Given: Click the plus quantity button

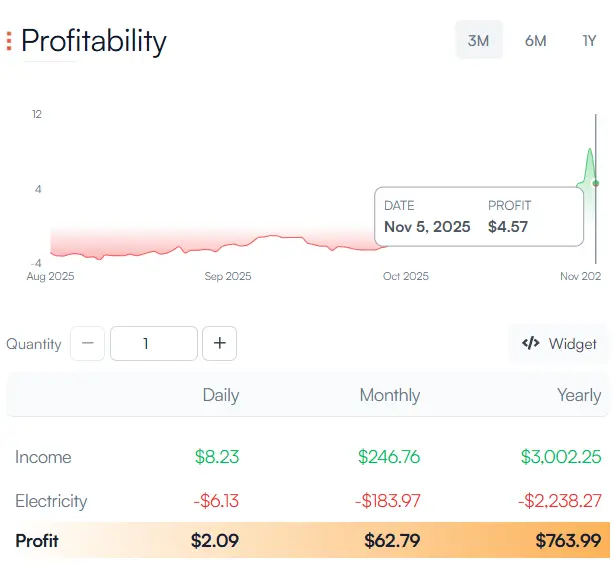Looking at the screenshot, I should point(219,344).
